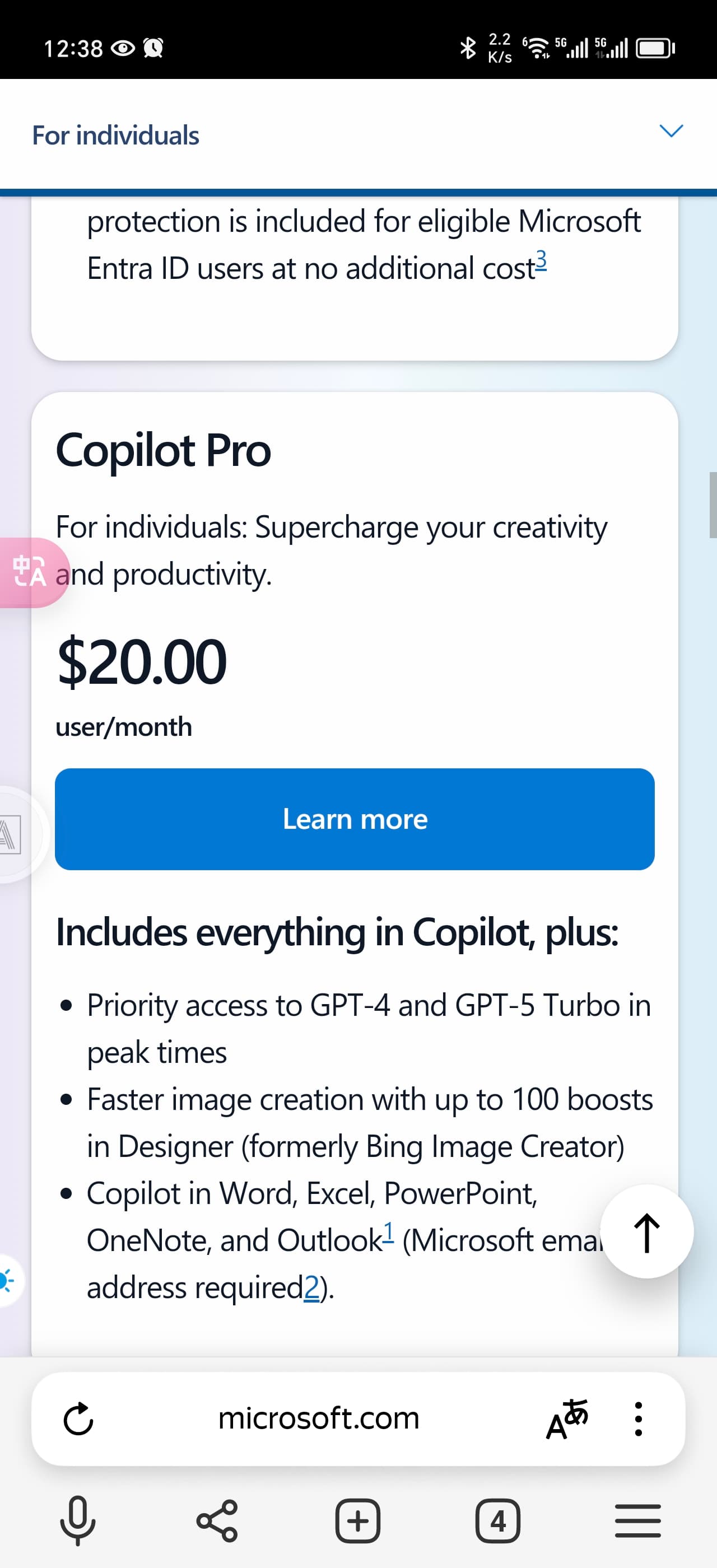The image size is (717, 1568).
Task: Open the tab switcher showing 4 tabs
Action: click(498, 1521)
